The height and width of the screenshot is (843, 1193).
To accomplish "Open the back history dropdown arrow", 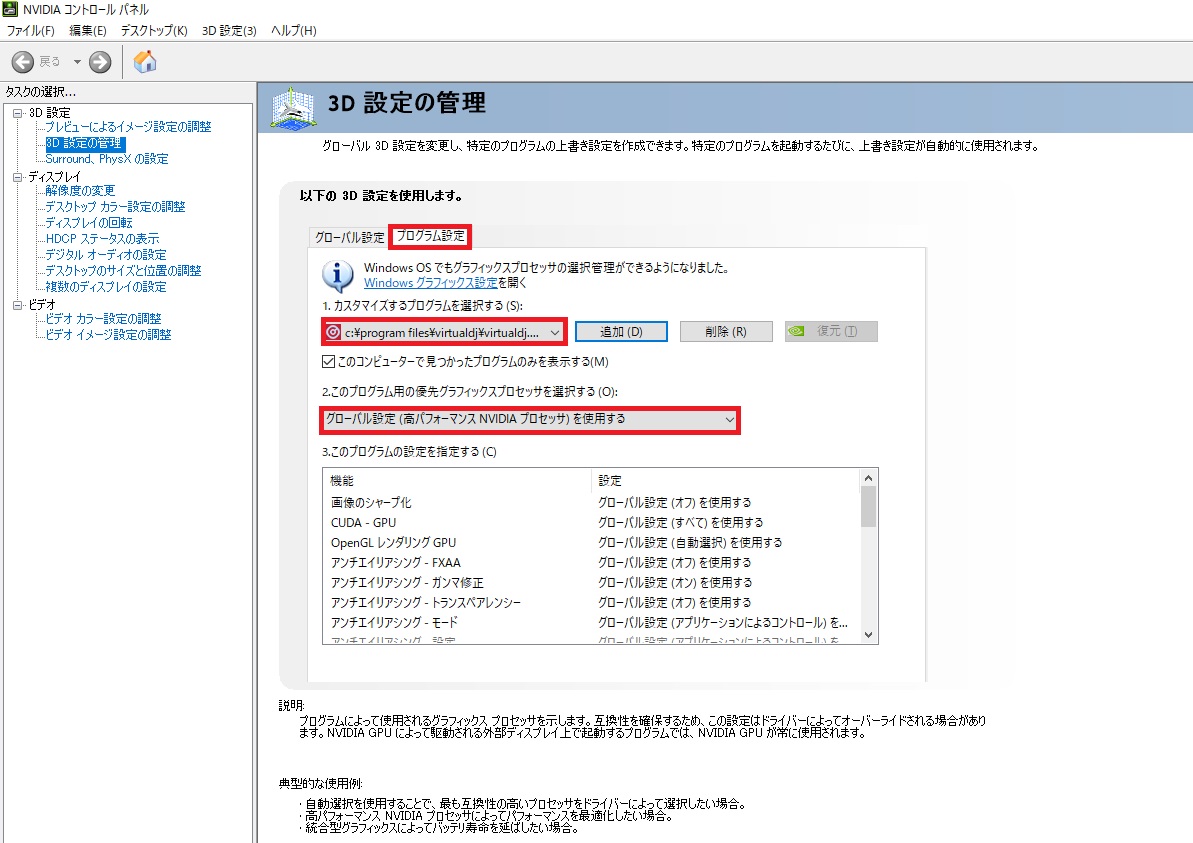I will tap(77, 62).
